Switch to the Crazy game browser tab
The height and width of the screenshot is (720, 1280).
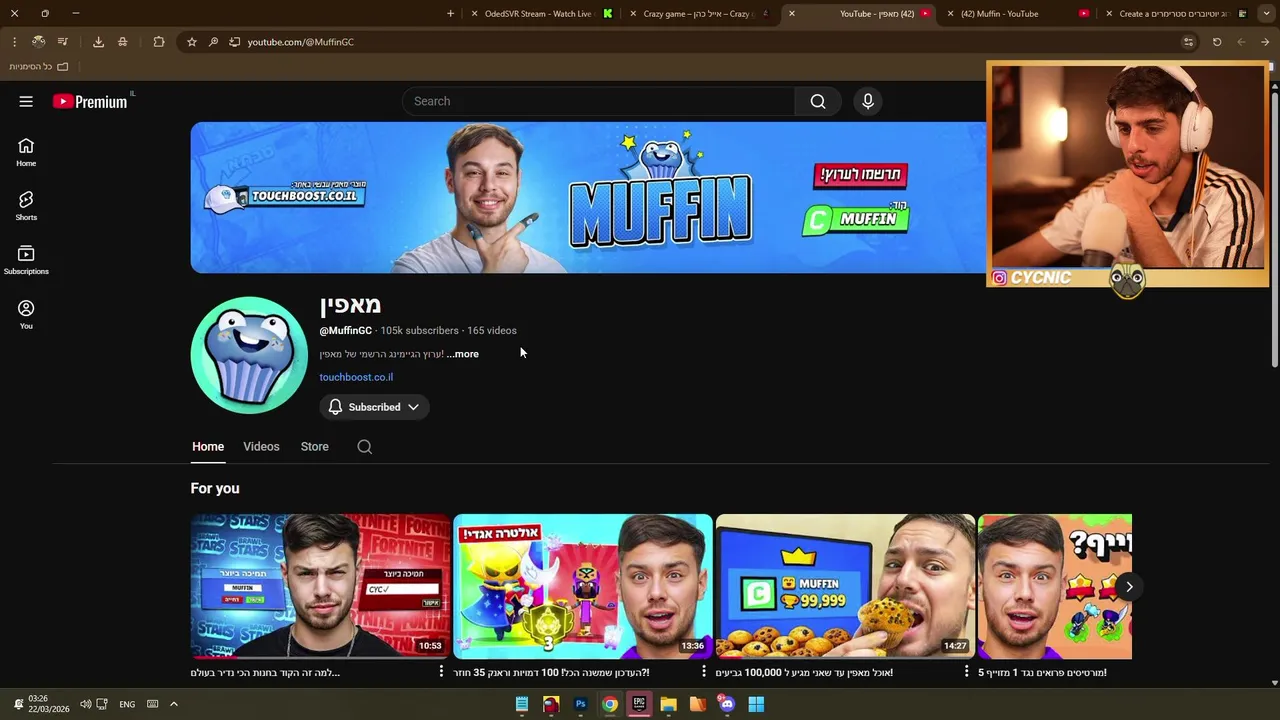tap(700, 14)
